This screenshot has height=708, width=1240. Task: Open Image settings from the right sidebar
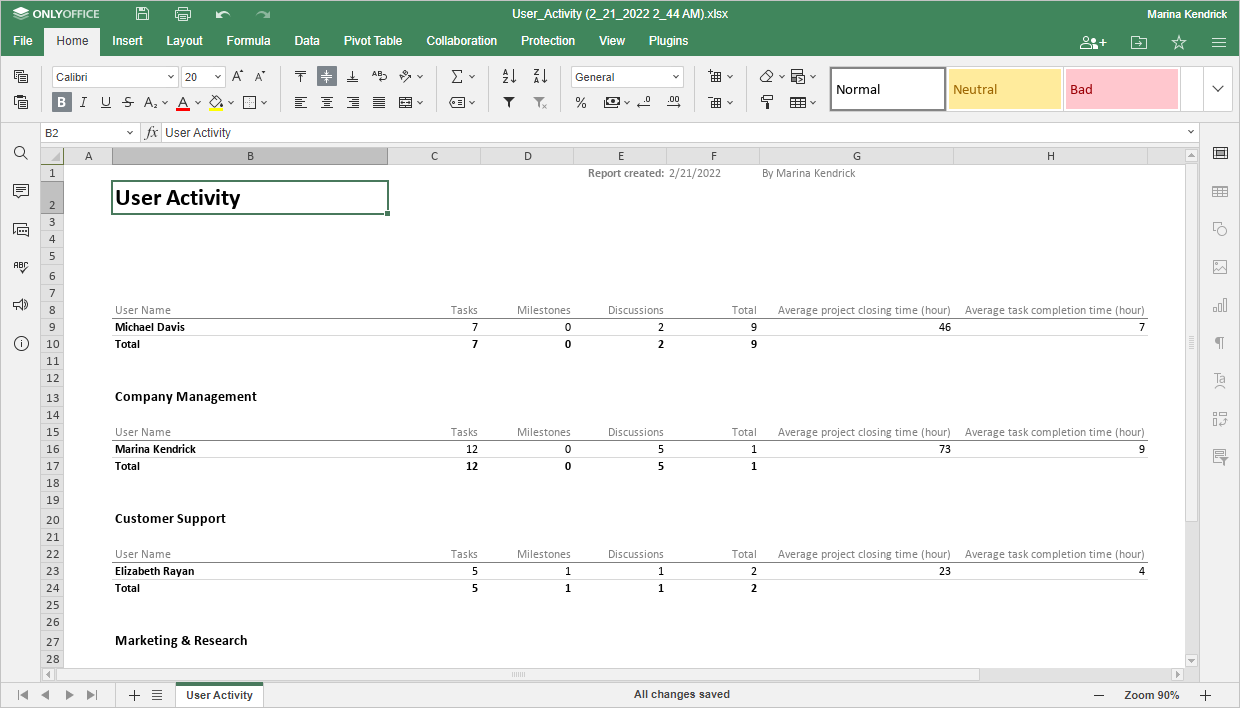(x=1220, y=267)
